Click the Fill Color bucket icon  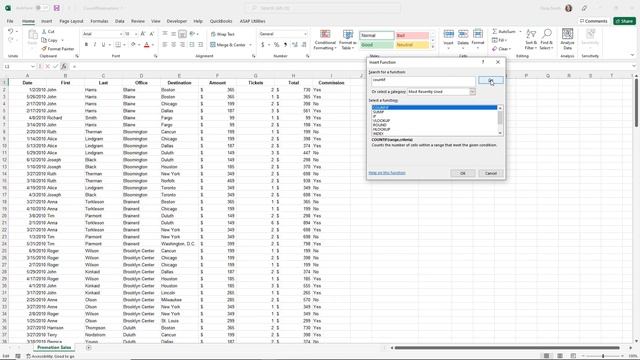tap(133, 44)
